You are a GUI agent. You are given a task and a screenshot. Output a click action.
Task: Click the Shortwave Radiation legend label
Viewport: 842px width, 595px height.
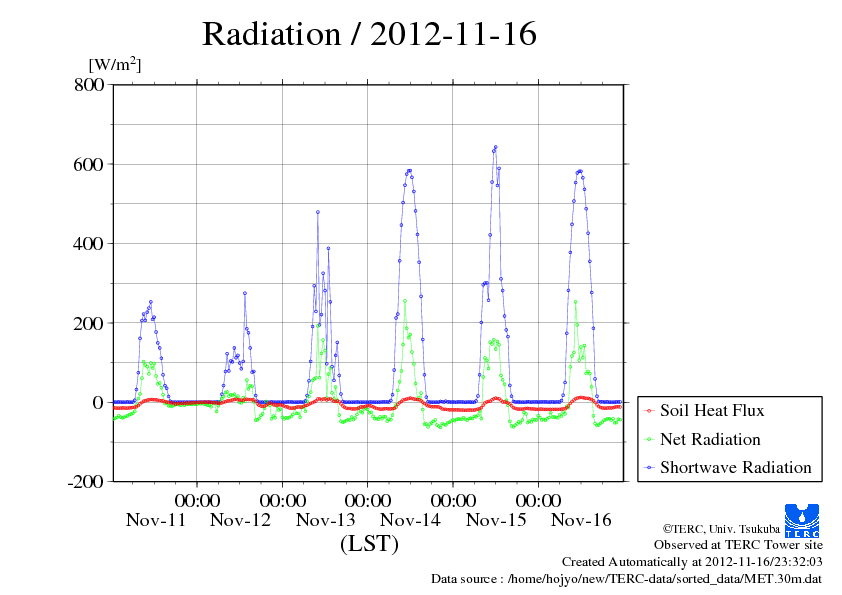[736, 468]
